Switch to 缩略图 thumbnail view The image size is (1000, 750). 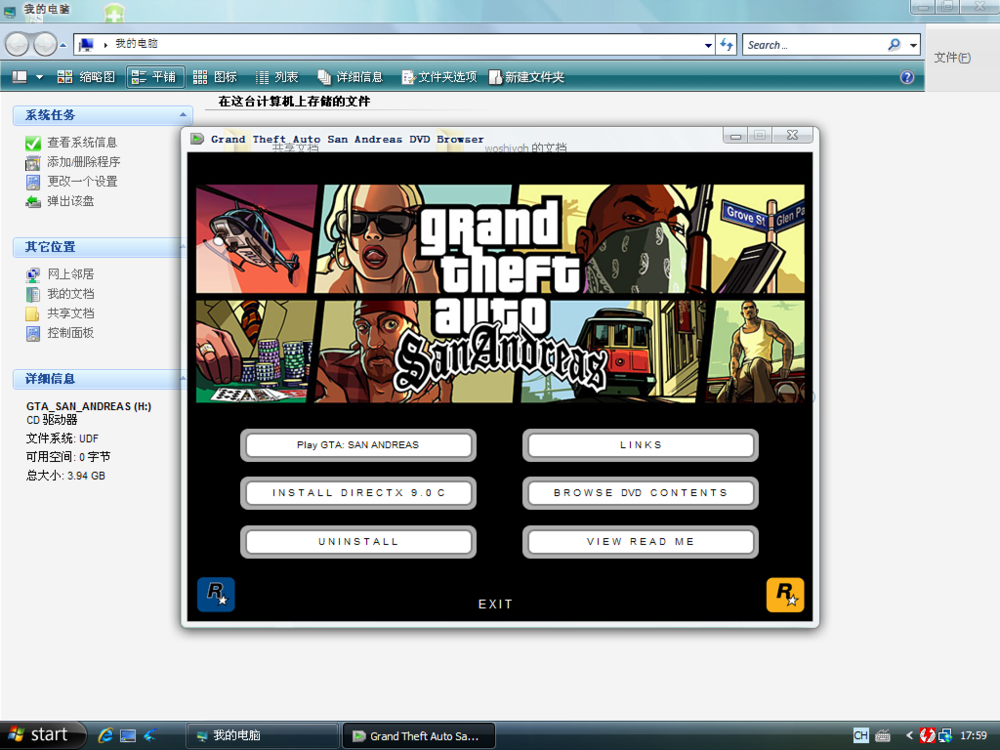click(x=86, y=77)
